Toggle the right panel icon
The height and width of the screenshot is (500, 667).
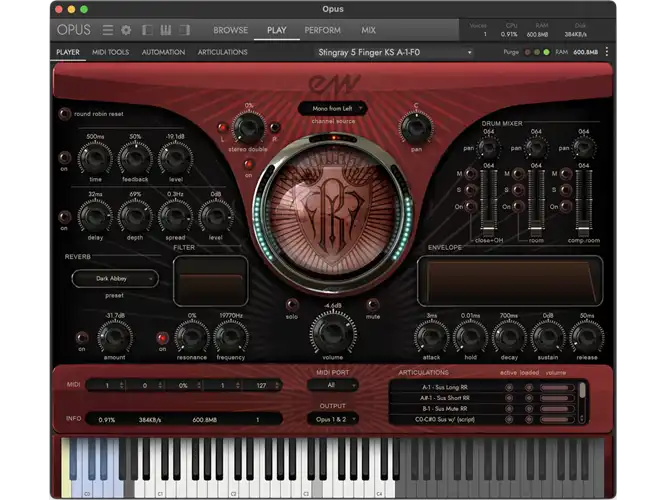[184, 30]
